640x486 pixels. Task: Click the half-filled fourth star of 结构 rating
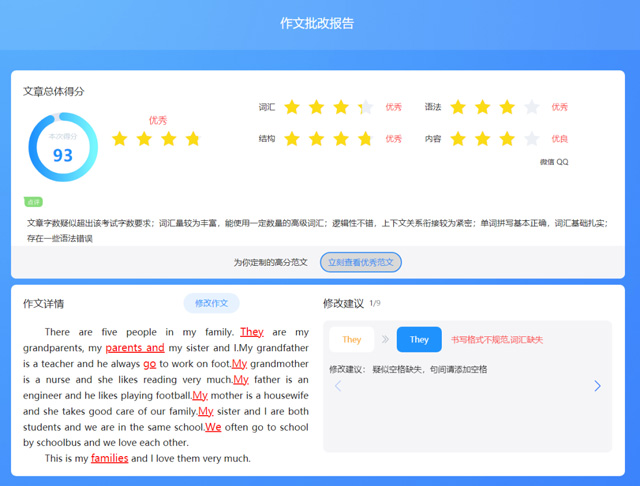pyautogui.click(x=365, y=139)
